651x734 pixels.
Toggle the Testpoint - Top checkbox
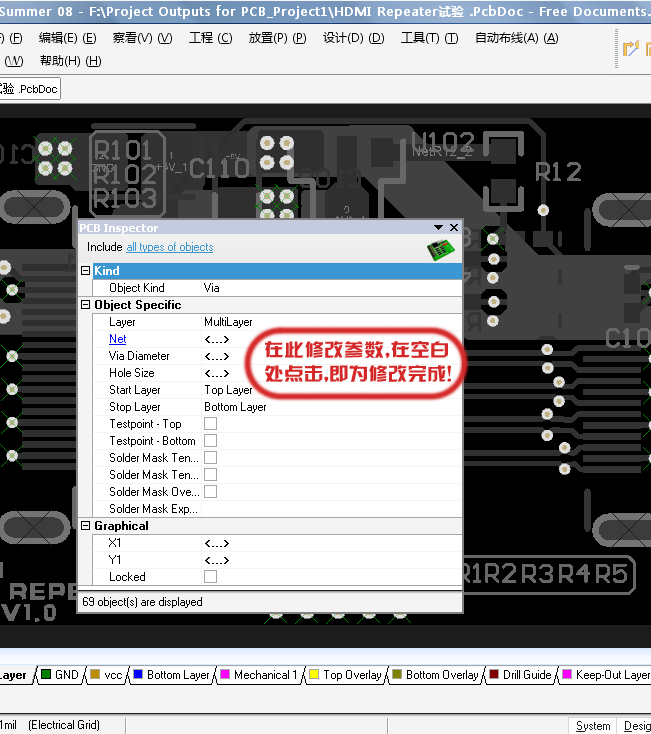(211, 424)
